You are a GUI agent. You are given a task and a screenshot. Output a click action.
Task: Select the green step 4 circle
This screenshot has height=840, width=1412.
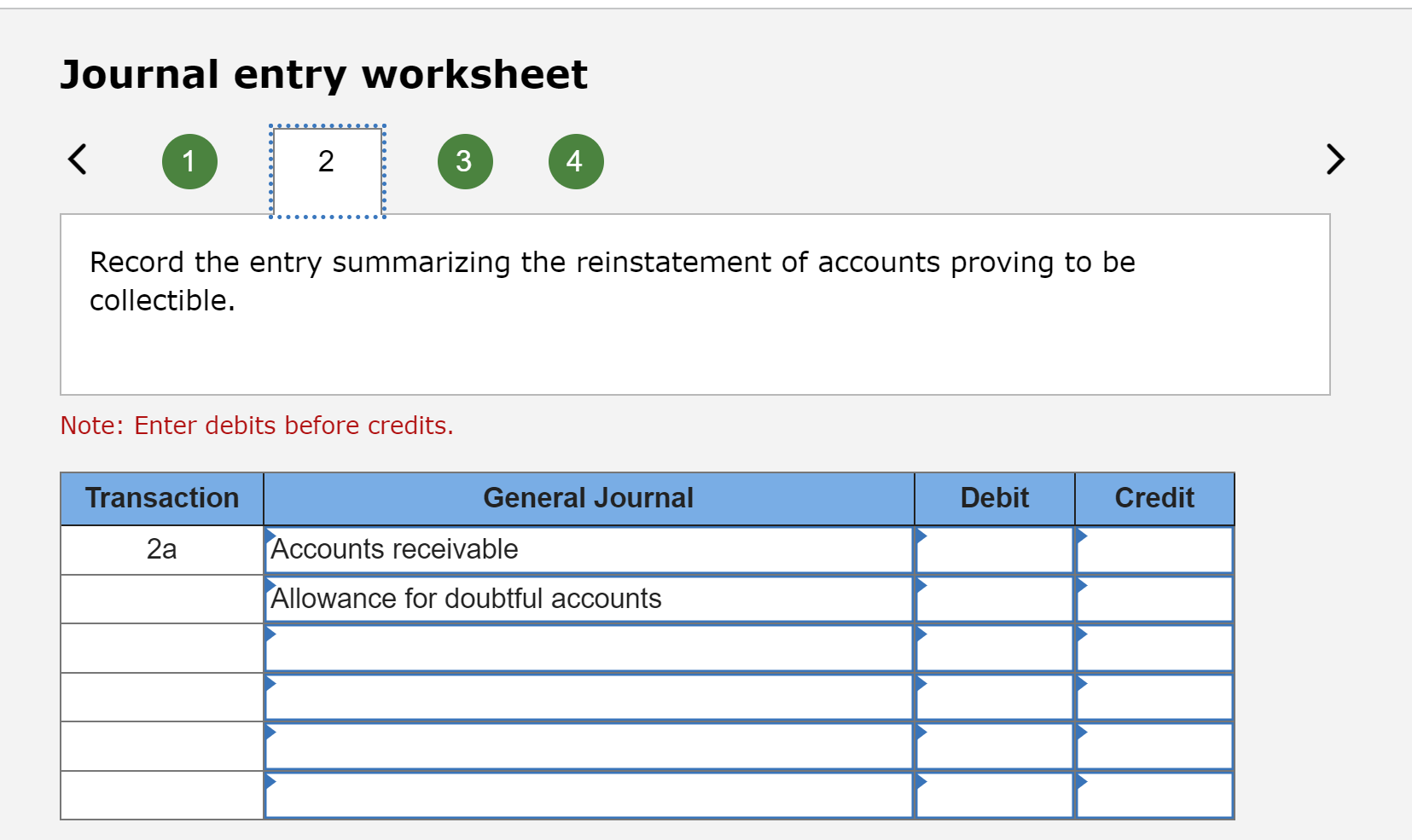574,160
